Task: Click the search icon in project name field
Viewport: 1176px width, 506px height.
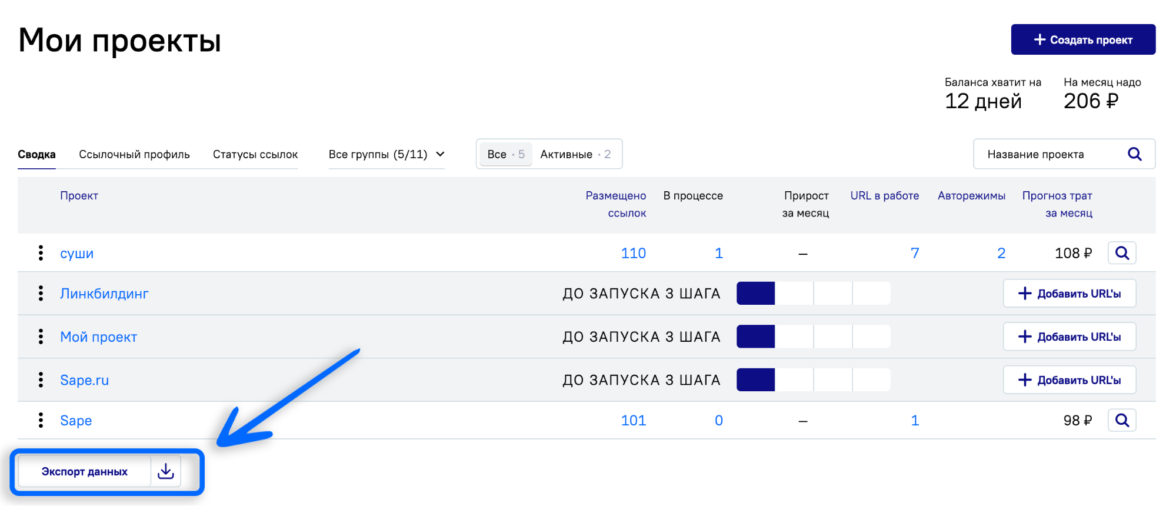Action: (x=1135, y=154)
